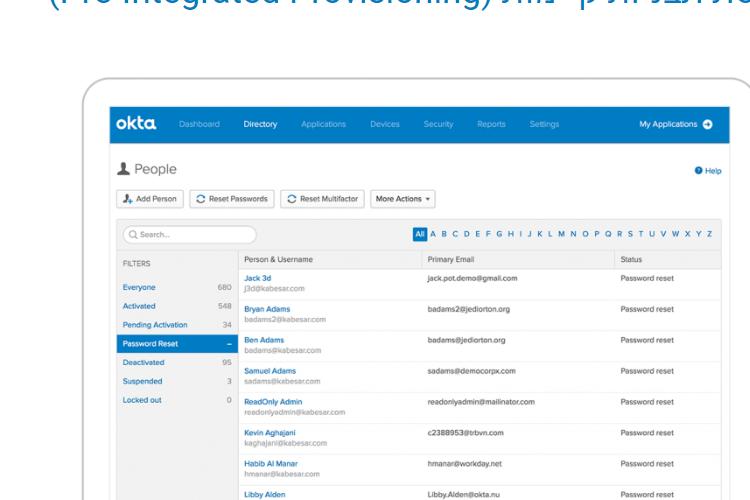Screen dimensions: 750x500
Task: Click the My Applications arrow icon
Action: 707,124
